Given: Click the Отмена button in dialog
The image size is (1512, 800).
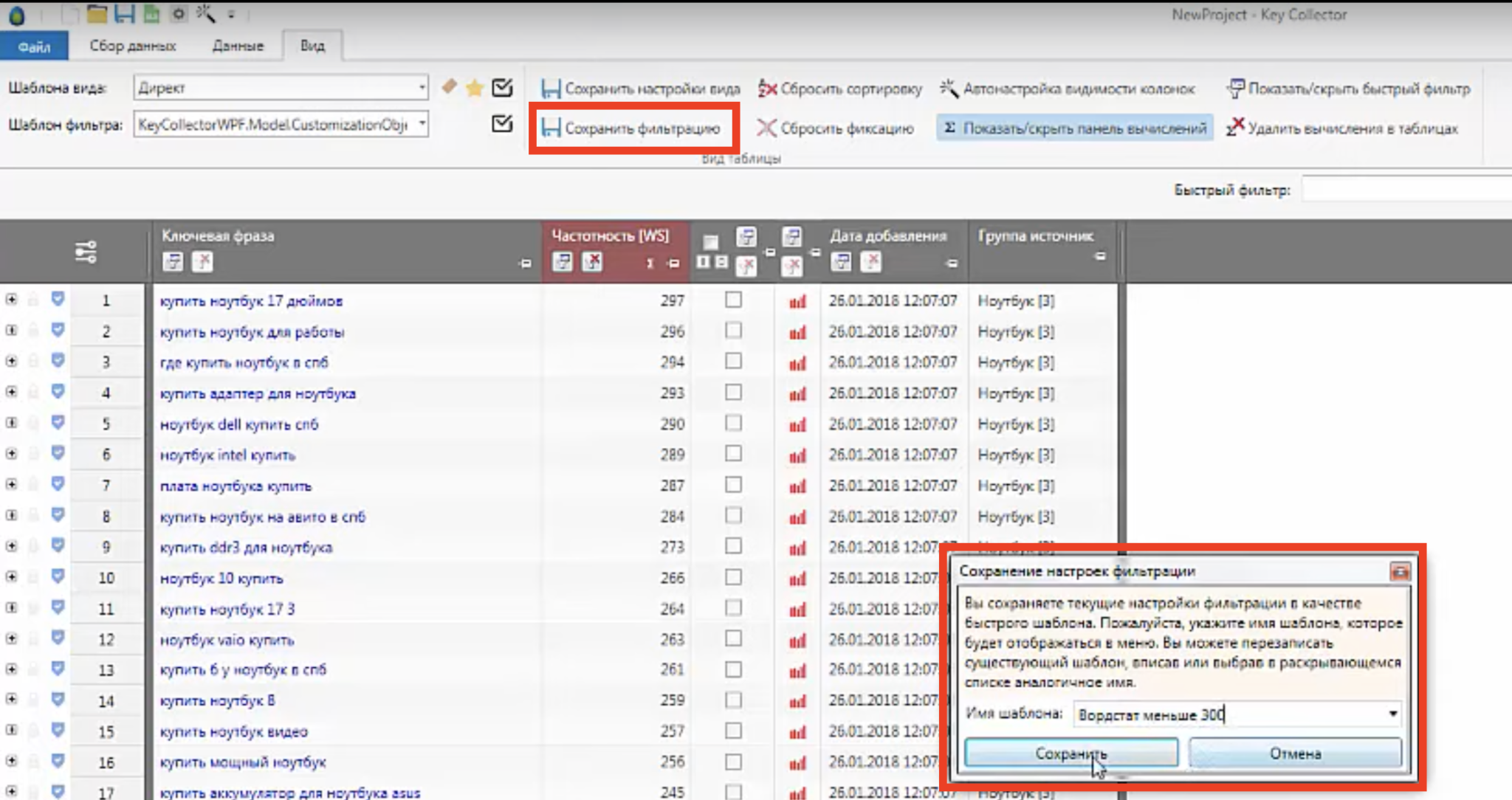Looking at the screenshot, I should tap(1294, 753).
